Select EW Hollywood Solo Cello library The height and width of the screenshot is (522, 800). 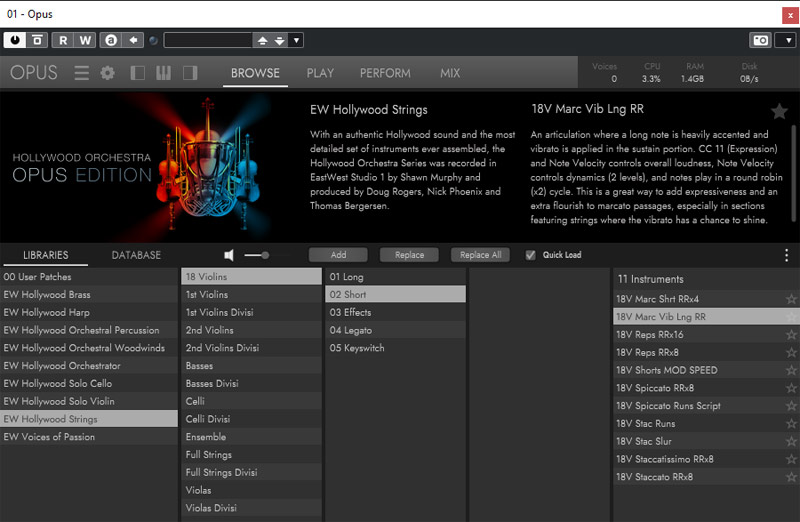tap(56, 384)
